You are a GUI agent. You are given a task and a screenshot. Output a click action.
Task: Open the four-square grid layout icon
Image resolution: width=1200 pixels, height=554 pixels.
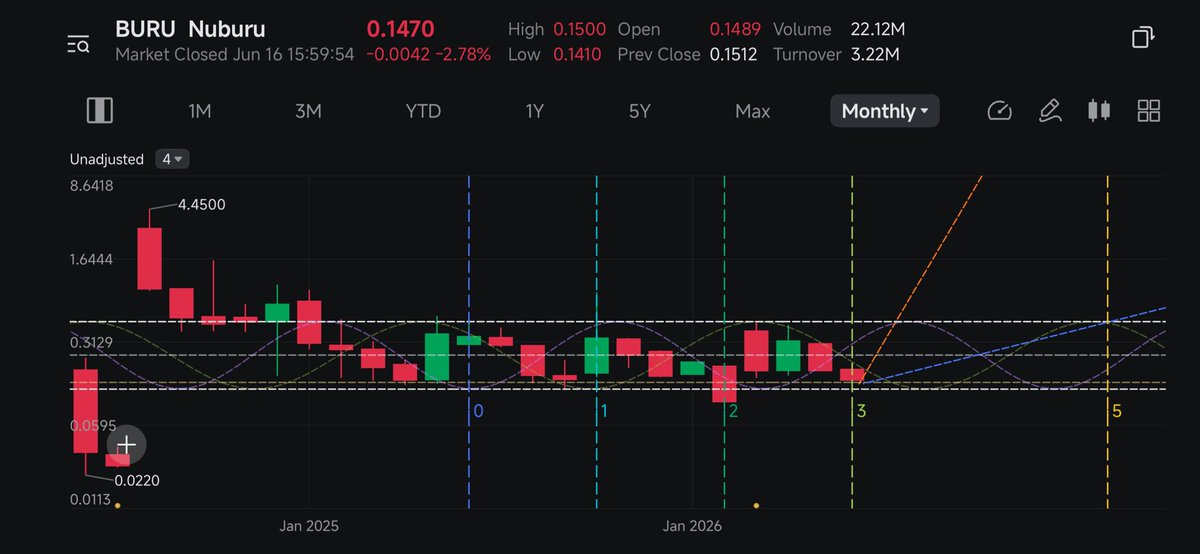pos(1149,111)
